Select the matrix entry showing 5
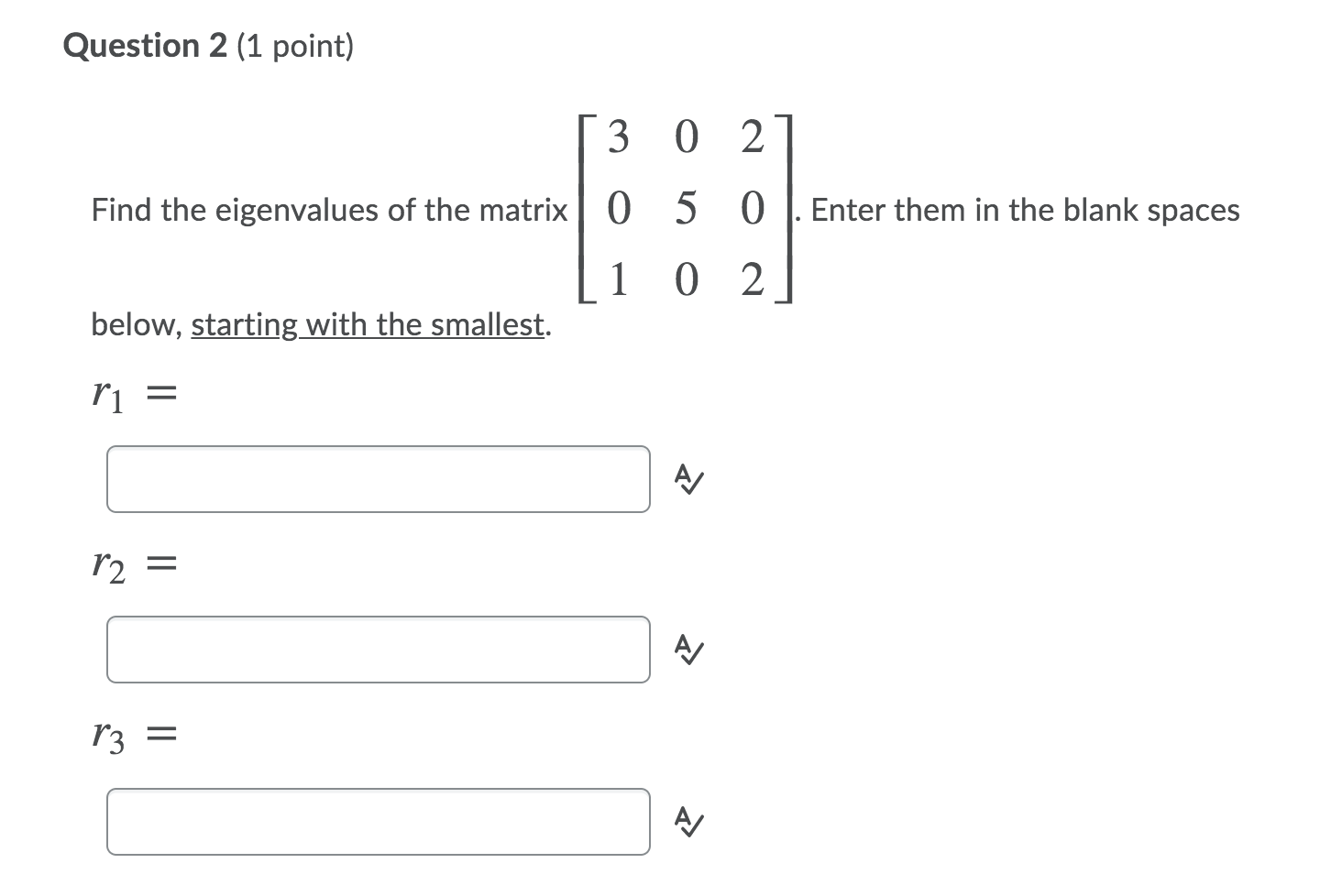This screenshot has height=896, width=1331. click(x=686, y=209)
